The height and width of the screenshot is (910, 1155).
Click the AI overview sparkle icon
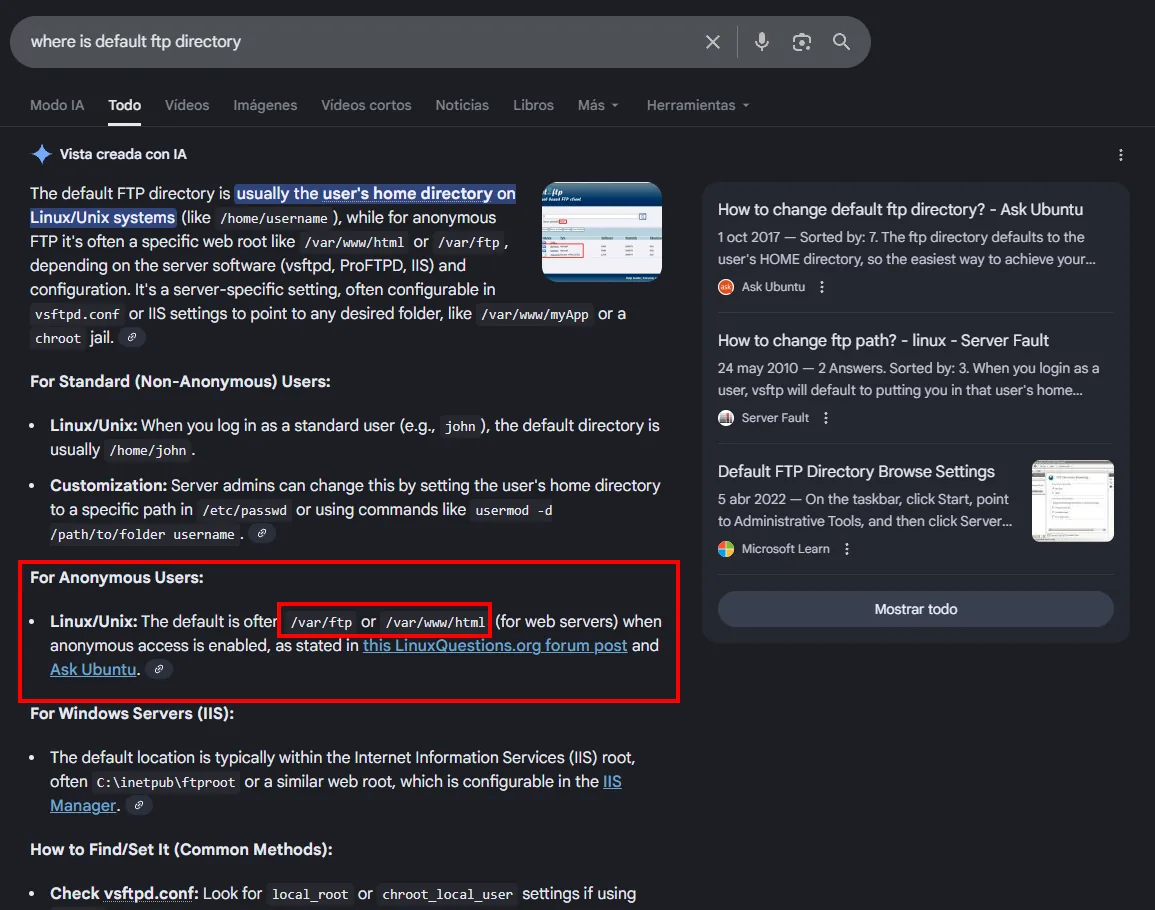point(41,154)
